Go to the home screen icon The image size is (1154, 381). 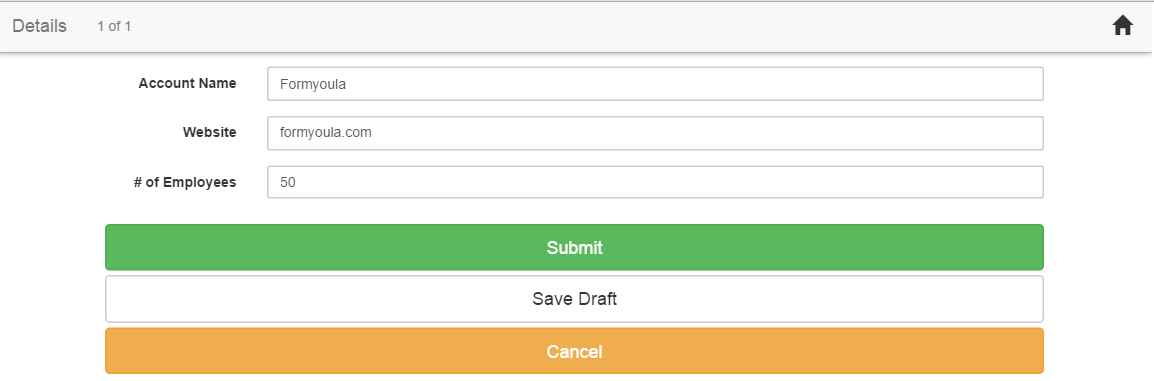click(1122, 26)
